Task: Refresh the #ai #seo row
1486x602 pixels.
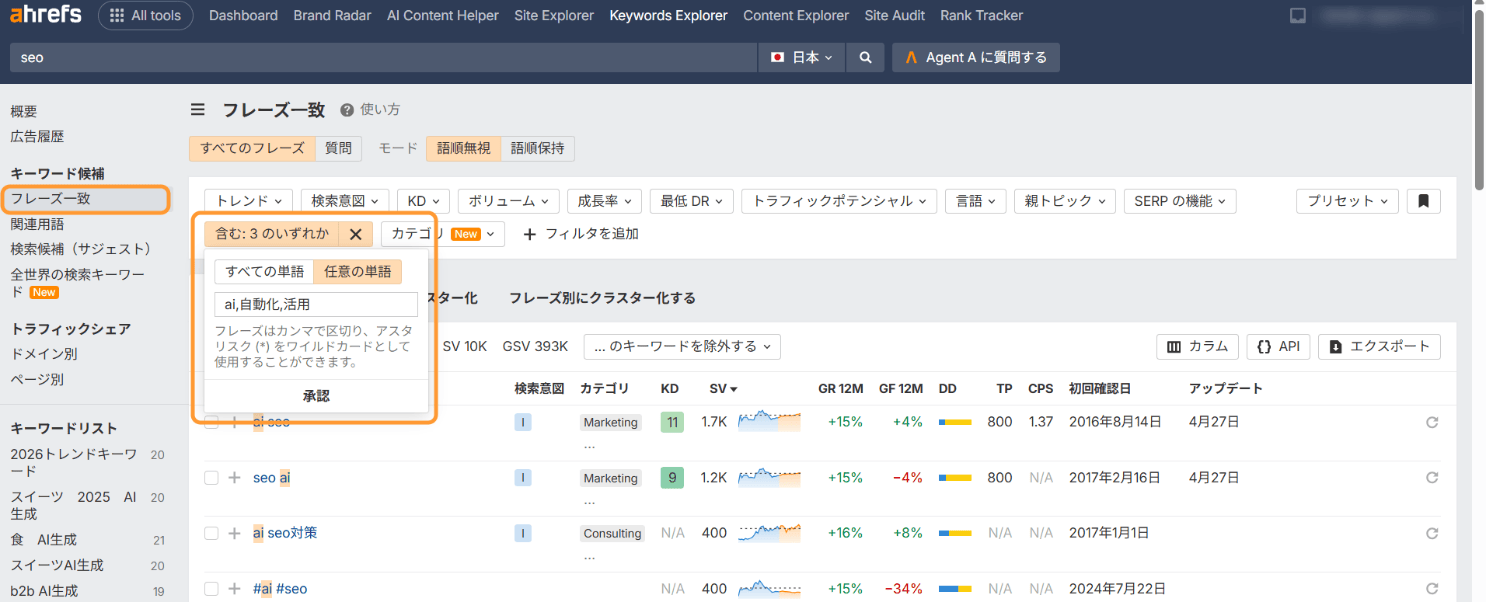Action: pyautogui.click(x=1432, y=589)
